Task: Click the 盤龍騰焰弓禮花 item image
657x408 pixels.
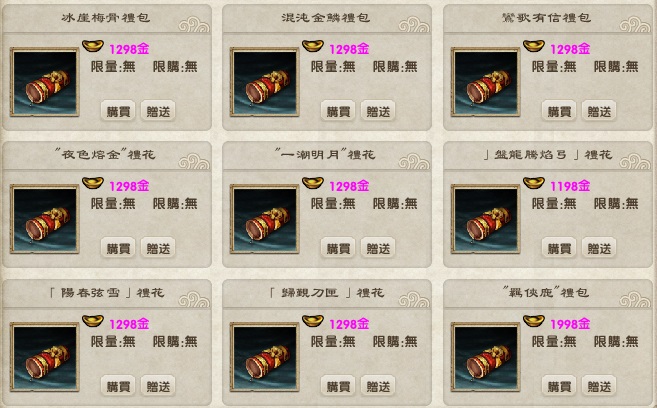Action: 486,219
